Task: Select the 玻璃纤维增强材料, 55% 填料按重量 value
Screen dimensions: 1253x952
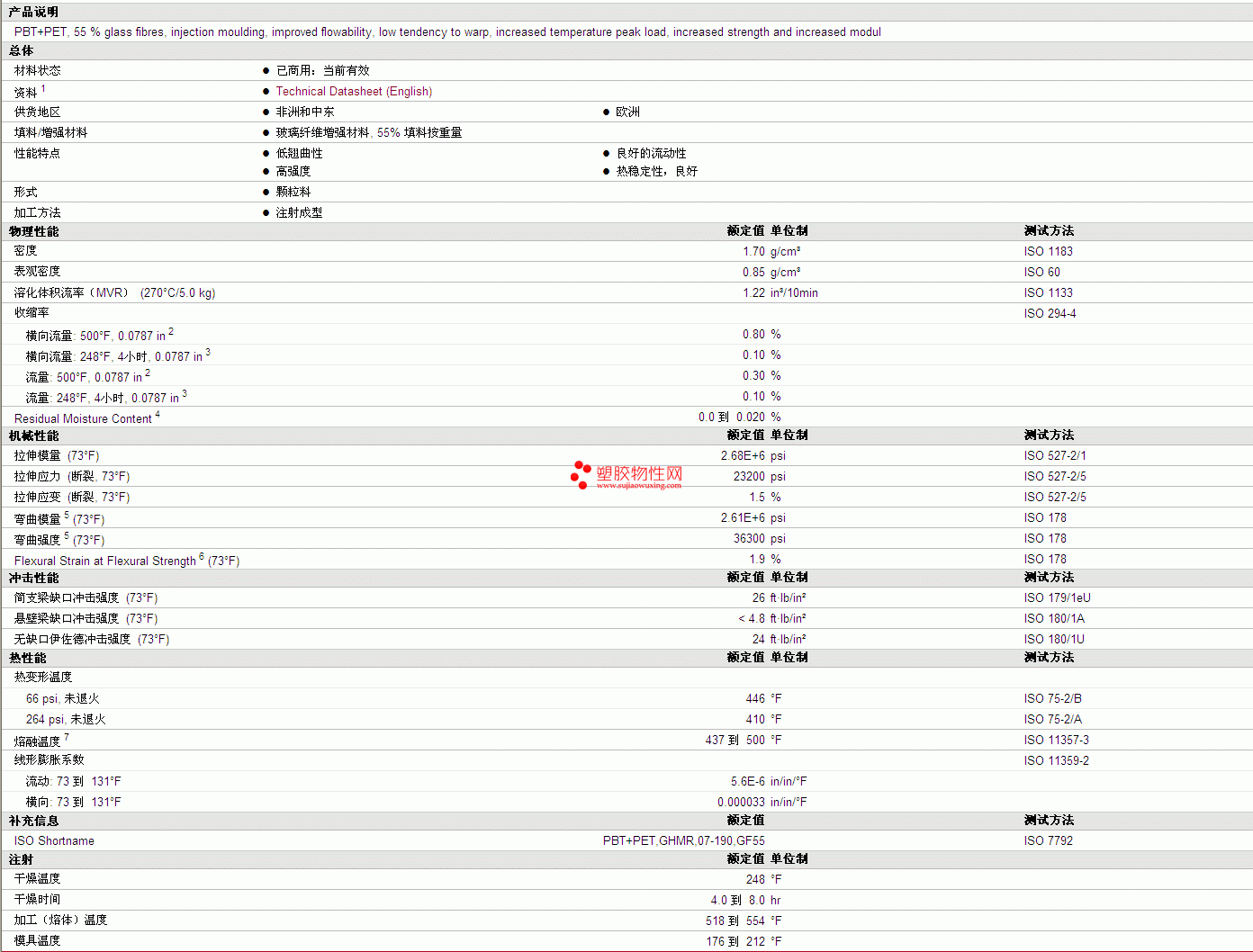Action: pyautogui.click(x=369, y=132)
